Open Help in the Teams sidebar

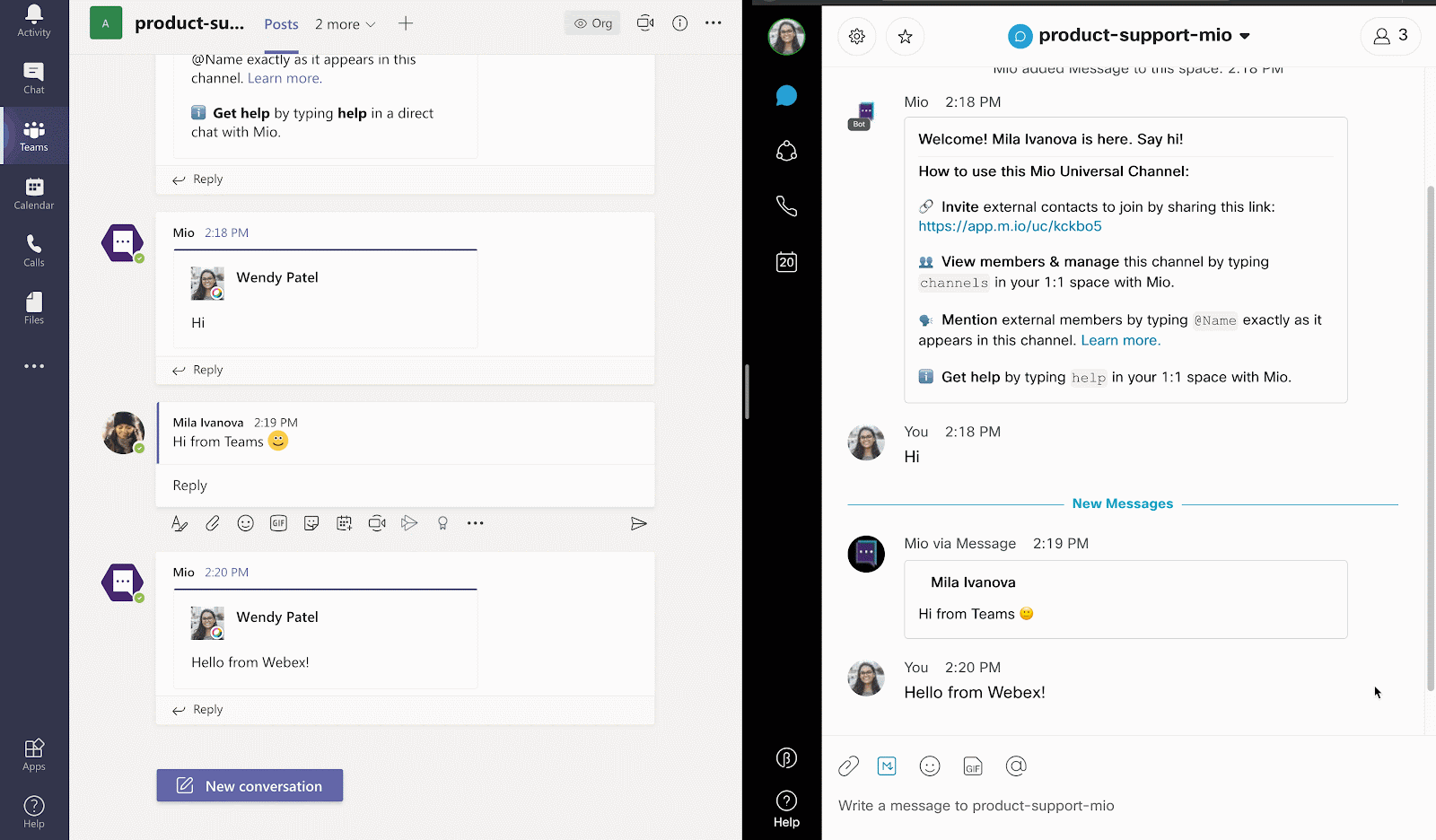(x=34, y=811)
